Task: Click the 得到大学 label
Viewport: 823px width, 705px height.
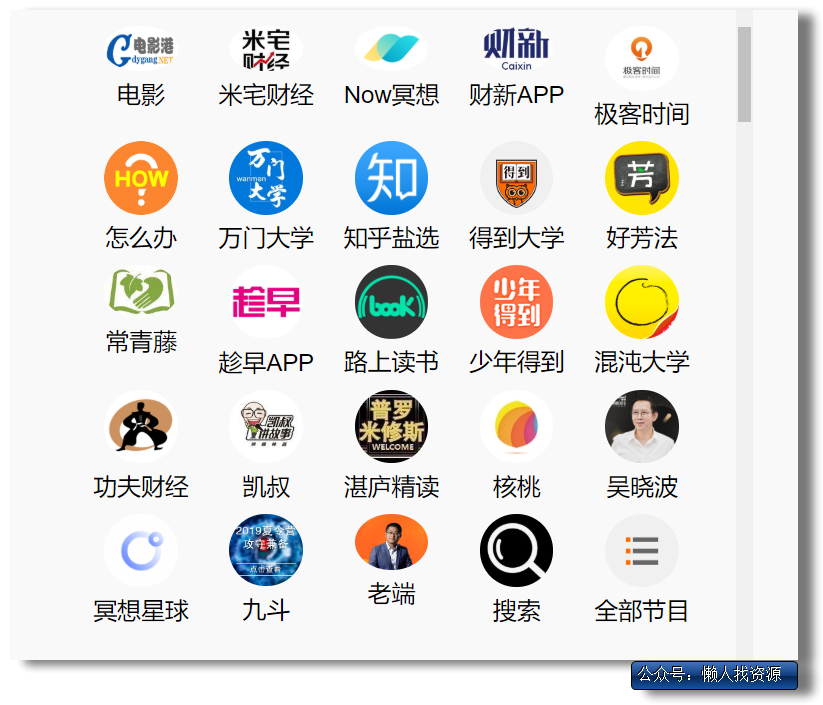Action: 516,238
